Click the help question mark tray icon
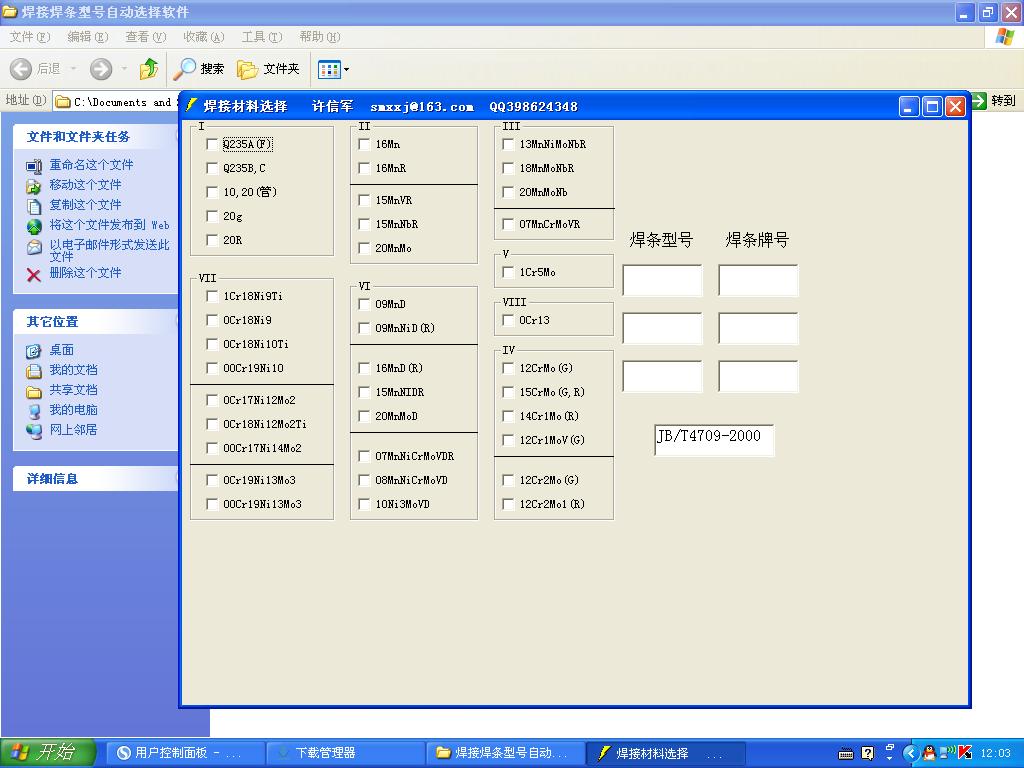The image size is (1024, 768). (867, 753)
